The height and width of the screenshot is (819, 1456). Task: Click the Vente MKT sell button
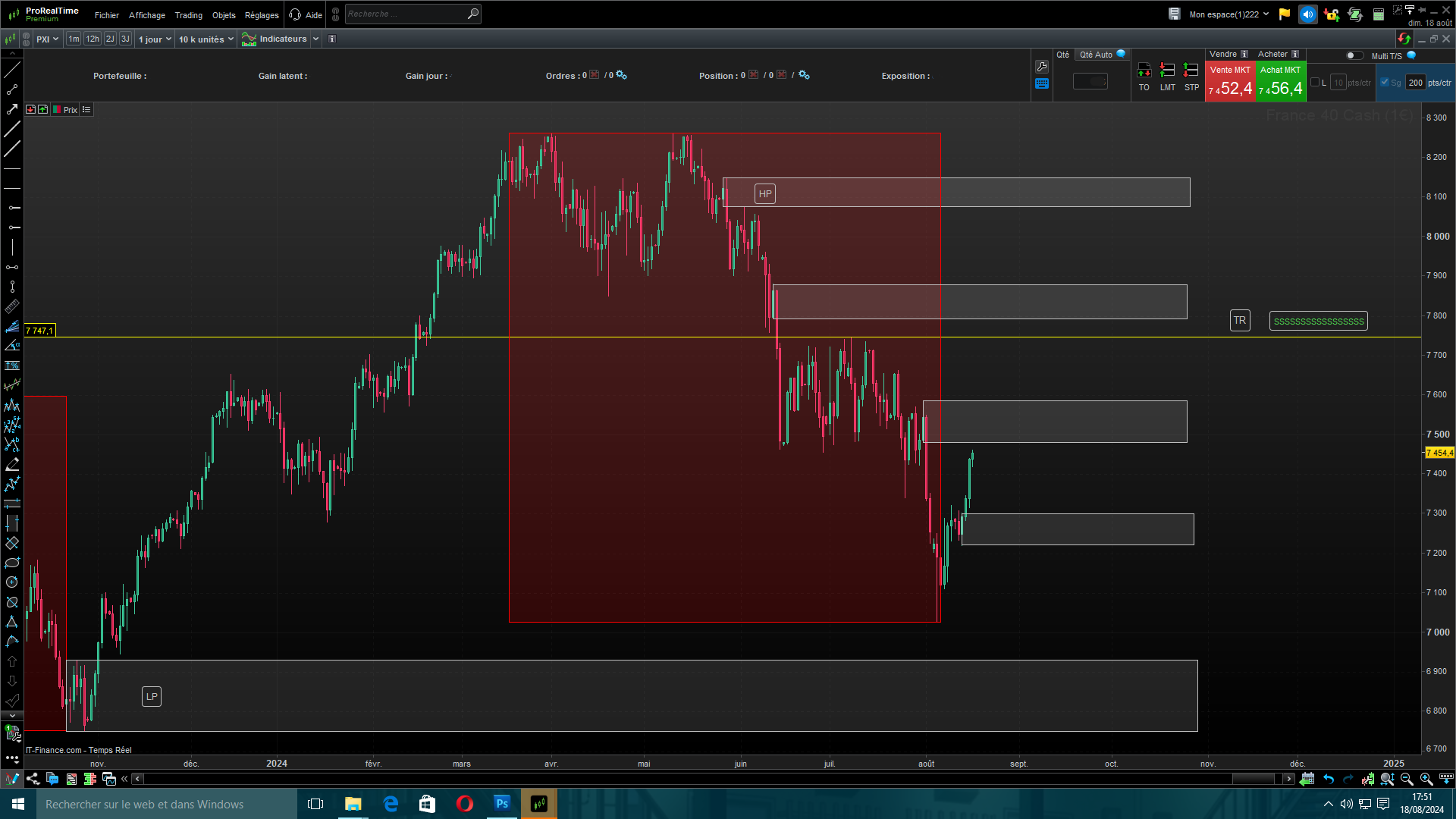[x=1230, y=82]
